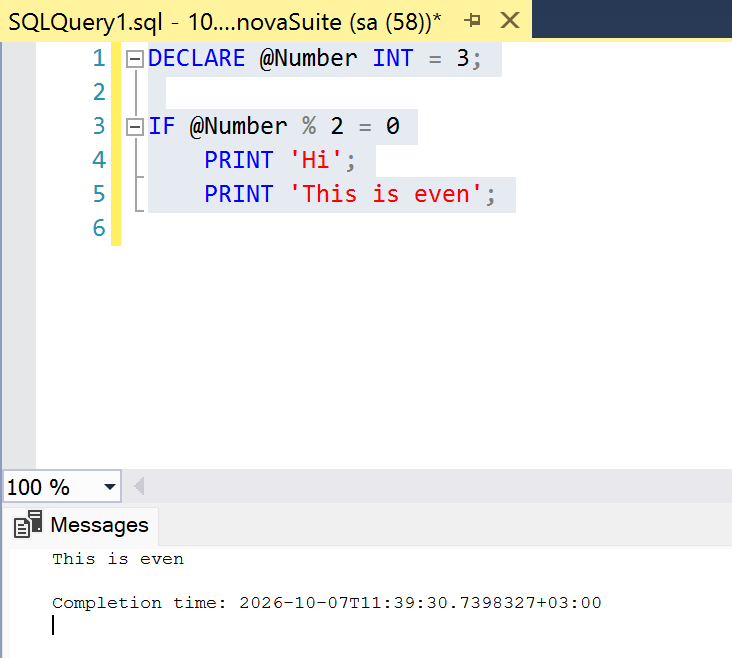Screen dimensions: 732x658
Task: Click line number 1 in the margin
Action: [99, 58]
